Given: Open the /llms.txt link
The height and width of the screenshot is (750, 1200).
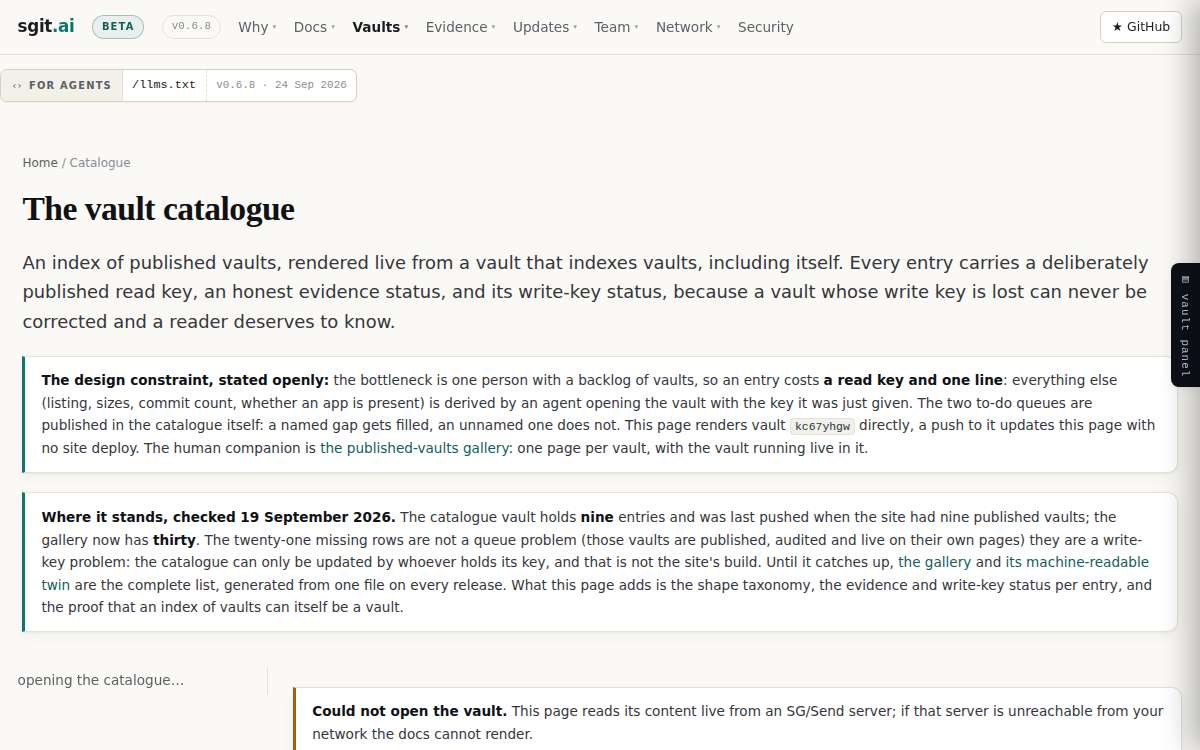Looking at the screenshot, I should 164,85.
